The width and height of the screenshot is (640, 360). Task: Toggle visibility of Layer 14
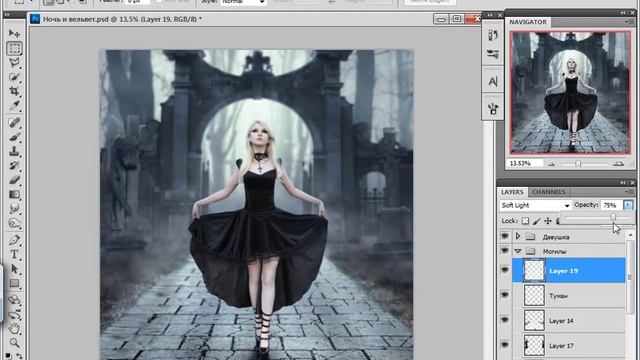(x=505, y=320)
